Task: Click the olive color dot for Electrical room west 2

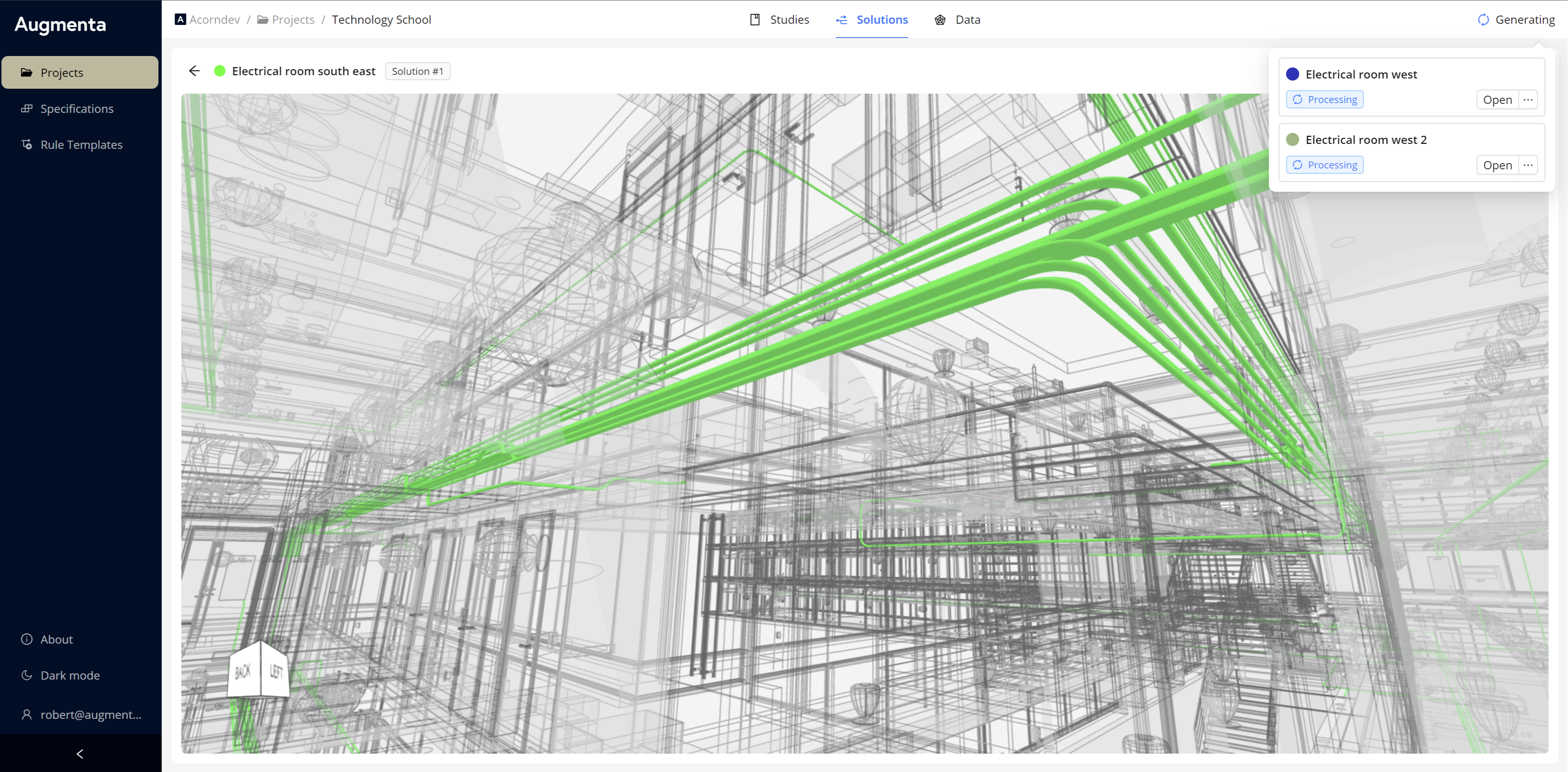Action: point(1292,139)
